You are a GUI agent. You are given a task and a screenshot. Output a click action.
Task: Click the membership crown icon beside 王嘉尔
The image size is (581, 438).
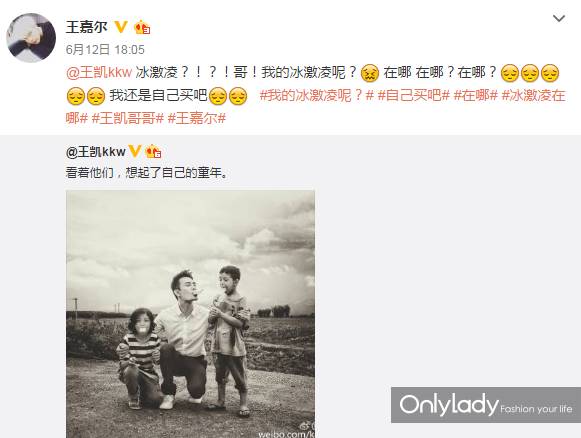pyautogui.click(x=142, y=27)
